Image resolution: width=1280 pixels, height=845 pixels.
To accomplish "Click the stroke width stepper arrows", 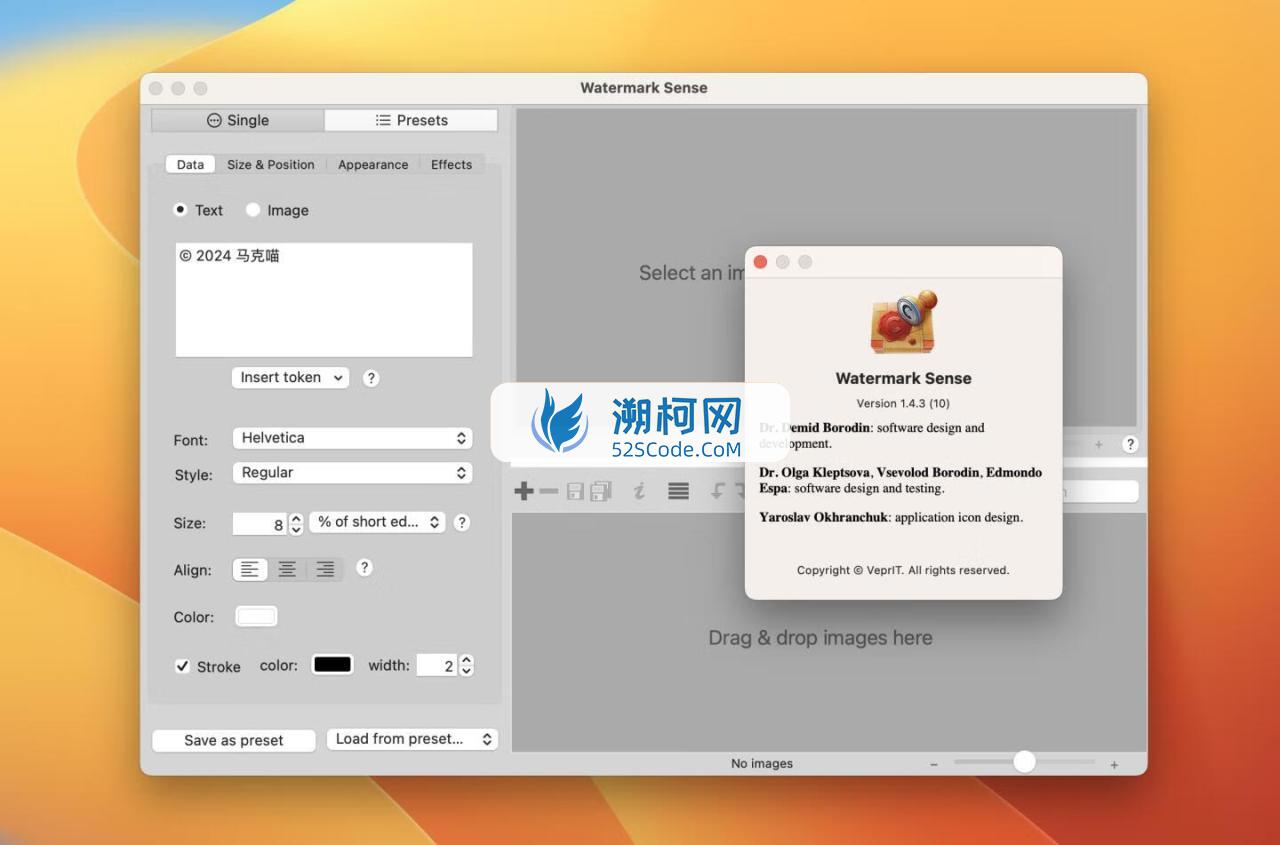I will point(466,665).
